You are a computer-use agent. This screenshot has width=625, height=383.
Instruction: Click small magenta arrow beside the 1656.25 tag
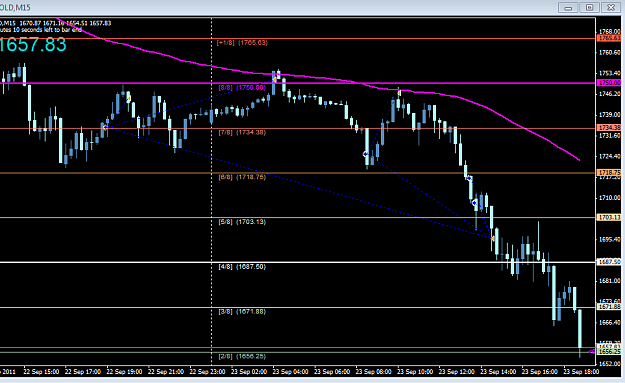592,352
